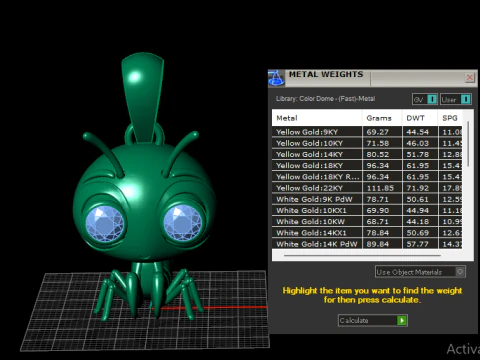Click DWT value 51.78
This screenshot has width=480, height=360.
pyautogui.click(x=417, y=154)
